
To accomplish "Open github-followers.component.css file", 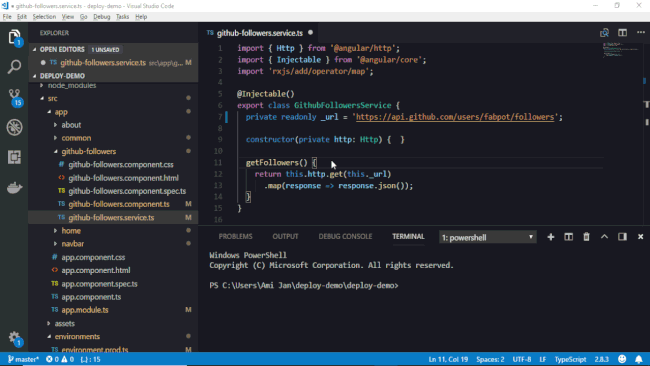I will (x=121, y=165).
